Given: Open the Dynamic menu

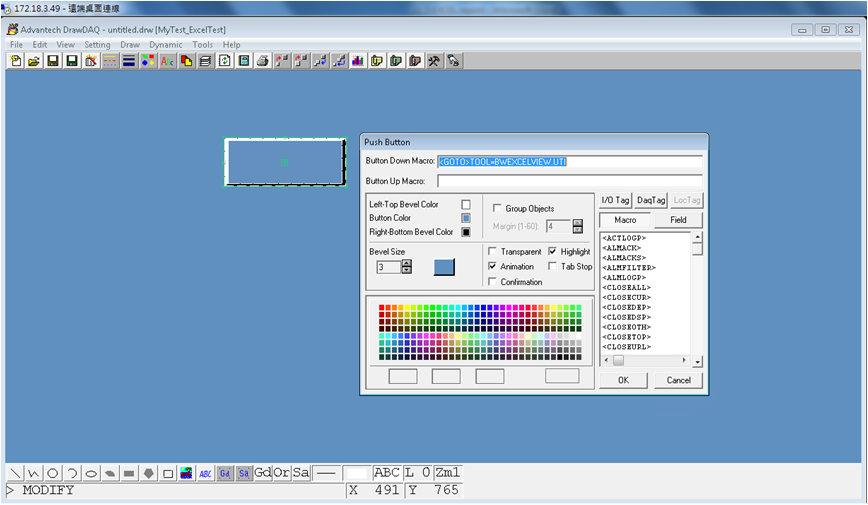Looking at the screenshot, I should click(166, 45).
